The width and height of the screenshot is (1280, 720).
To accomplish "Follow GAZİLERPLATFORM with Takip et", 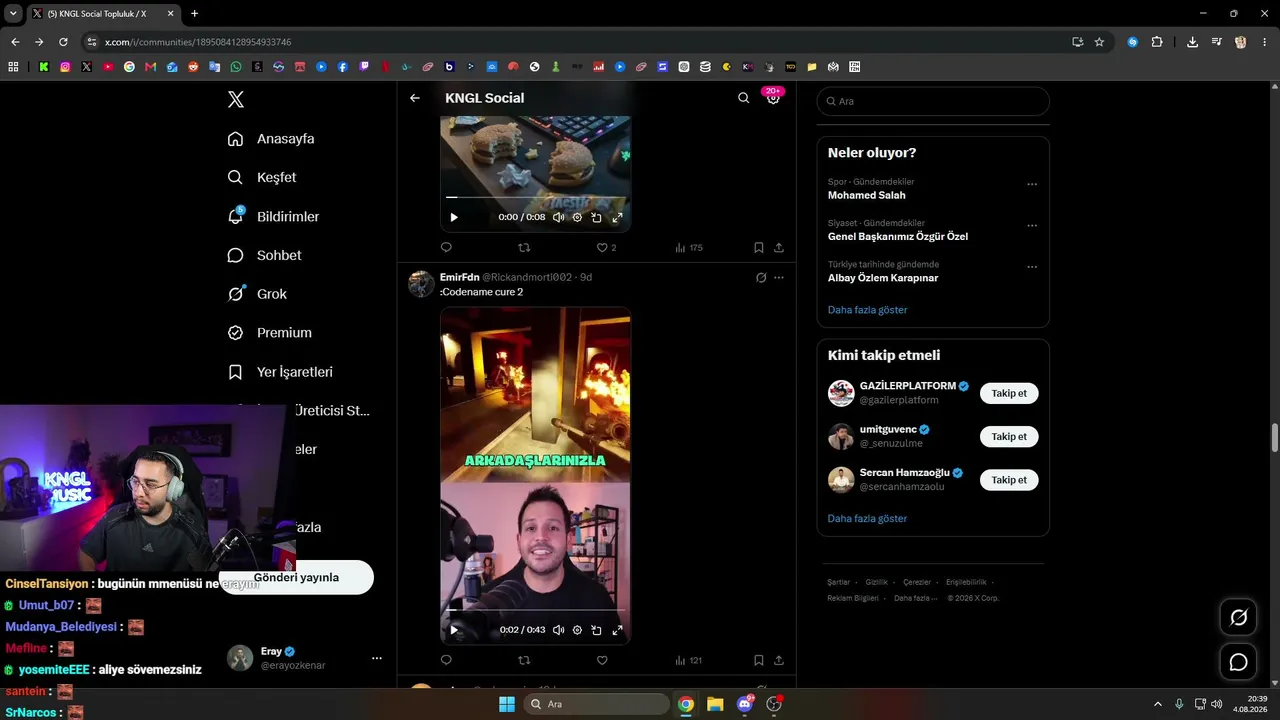I will pyautogui.click(x=1009, y=393).
